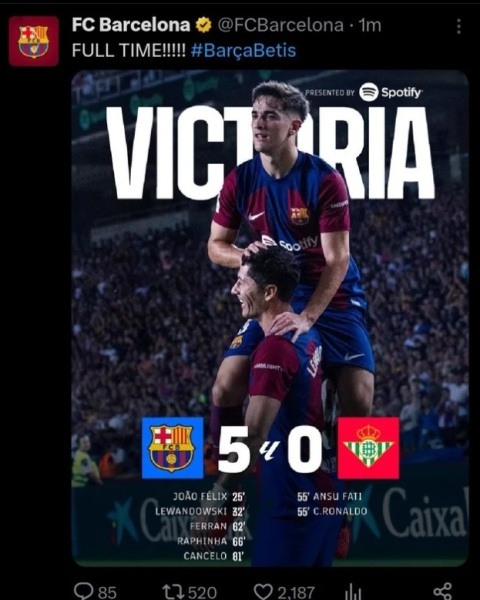Click the Spotify logo in the image
Image resolution: width=480 pixels, height=600 pixels.
(x=390, y=92)
